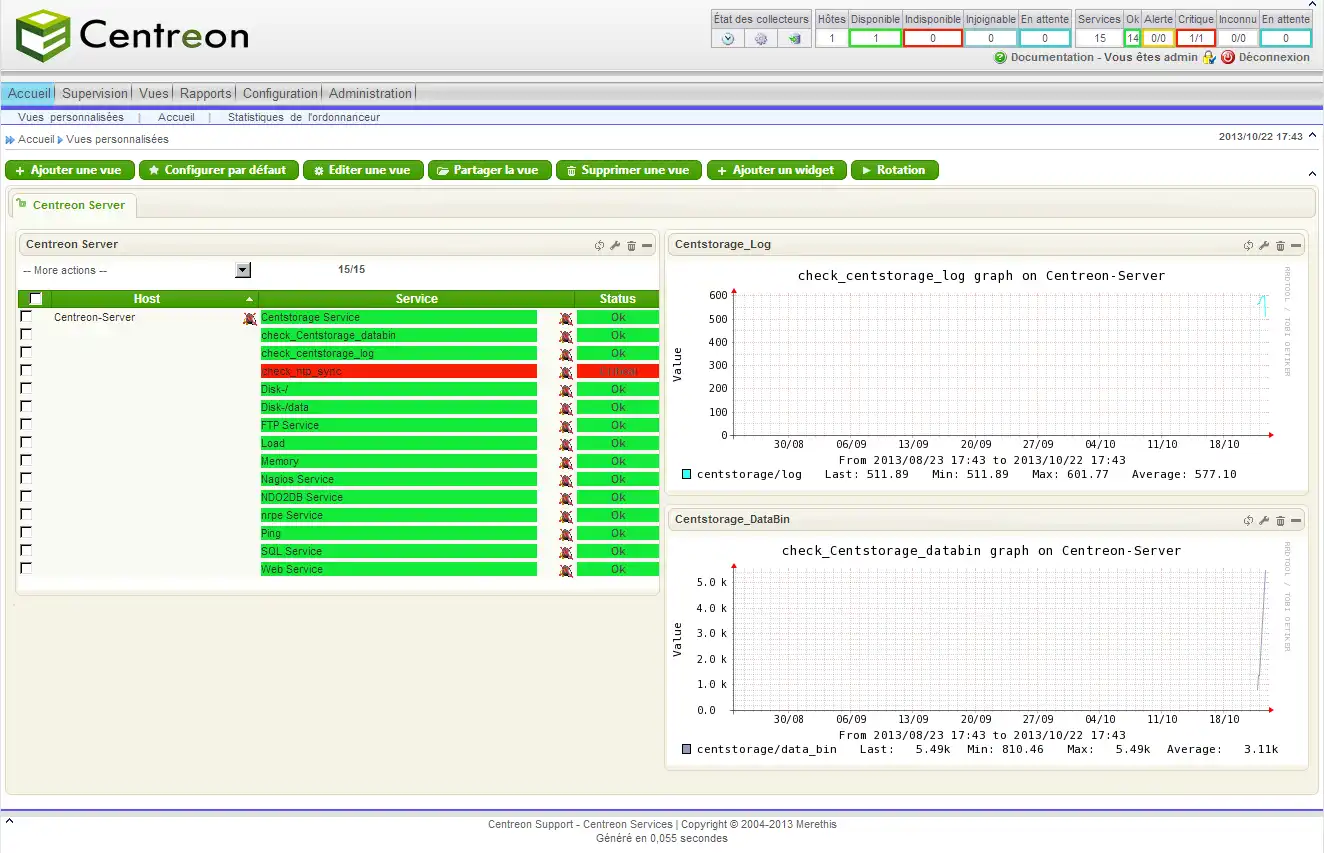The width and height of the screenshot is (1324, 853).
Task: Open the Supervision main menu
Action: tap(95, 93)
